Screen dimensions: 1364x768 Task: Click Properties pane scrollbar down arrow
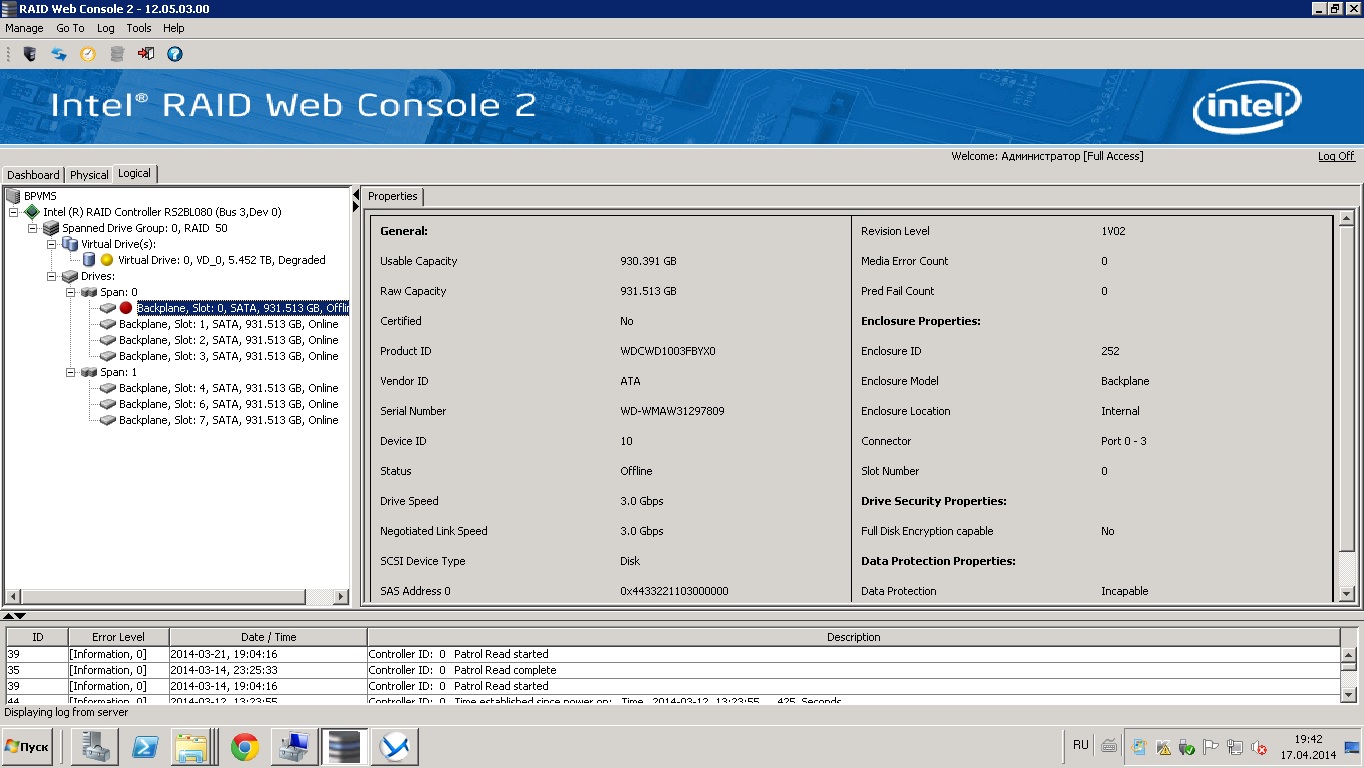click(1346, 594)
